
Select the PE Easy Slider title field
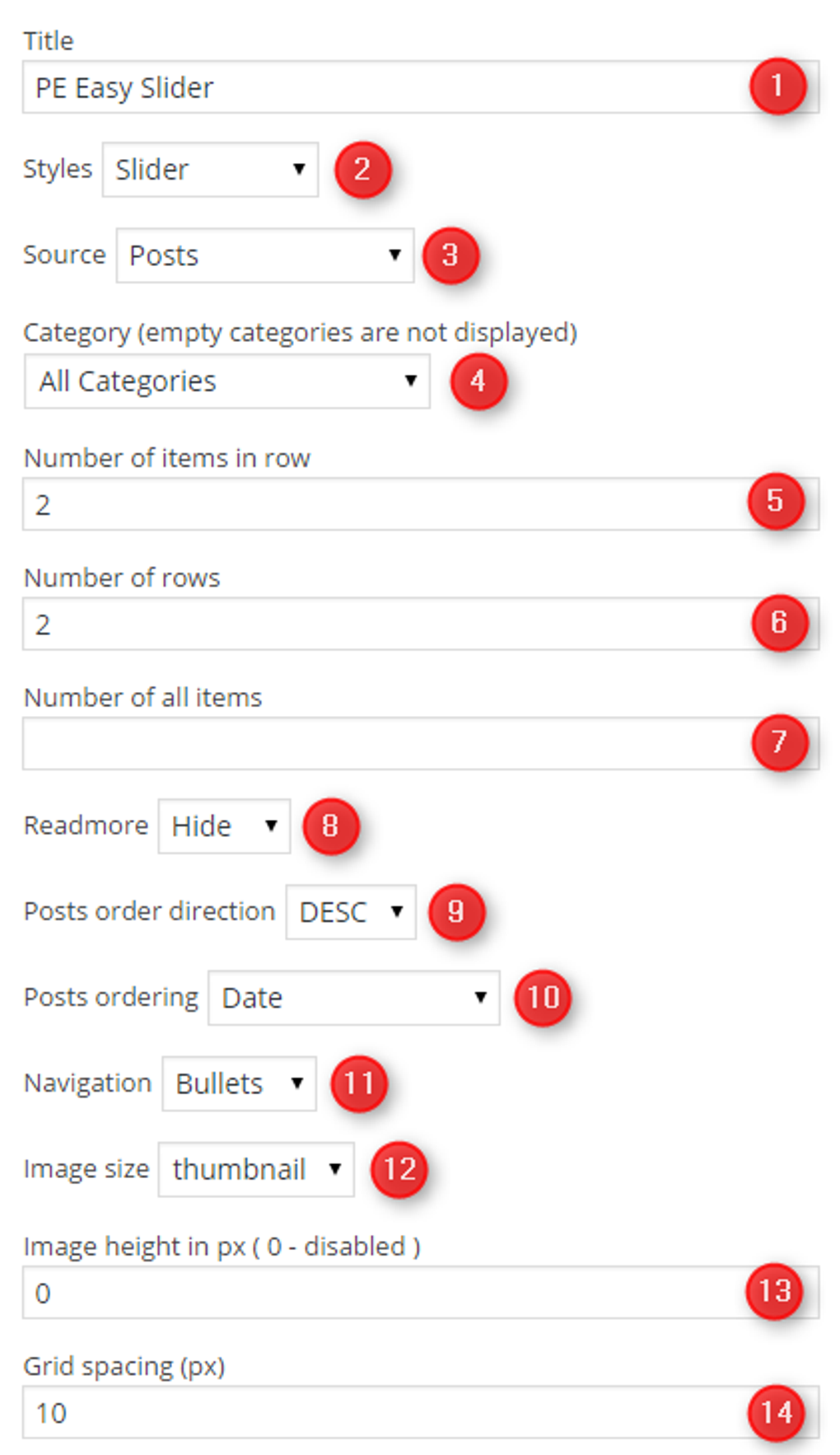click(329, 86)
